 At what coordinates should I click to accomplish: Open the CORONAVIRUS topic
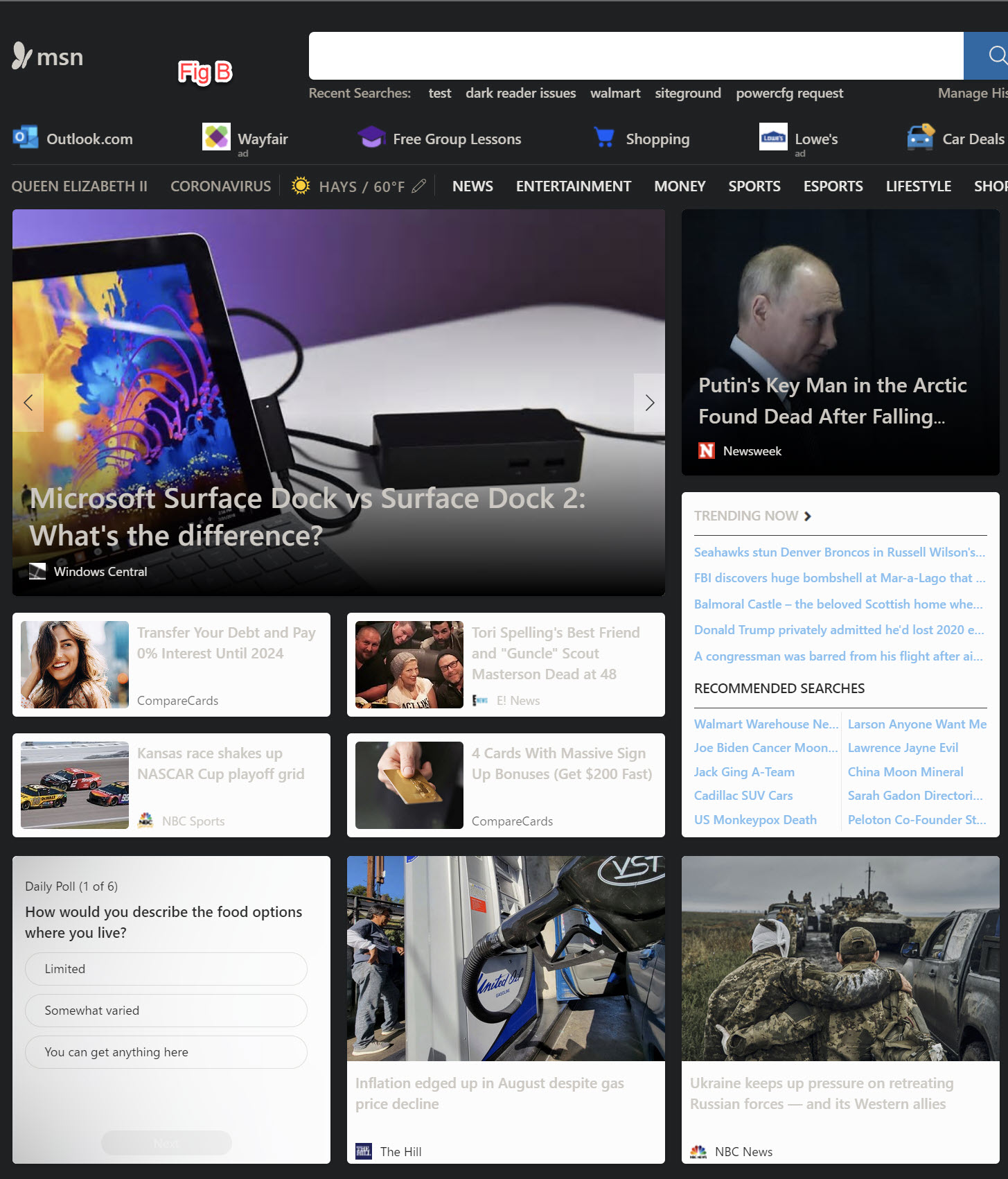(x=221, y=186)
